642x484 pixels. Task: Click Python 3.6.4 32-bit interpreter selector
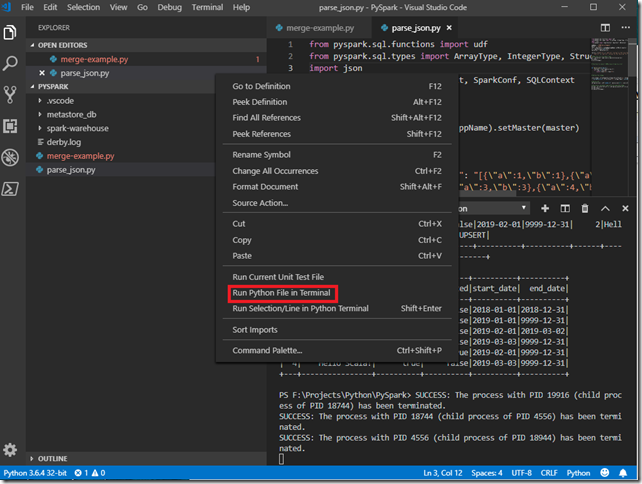click(34, 473)
